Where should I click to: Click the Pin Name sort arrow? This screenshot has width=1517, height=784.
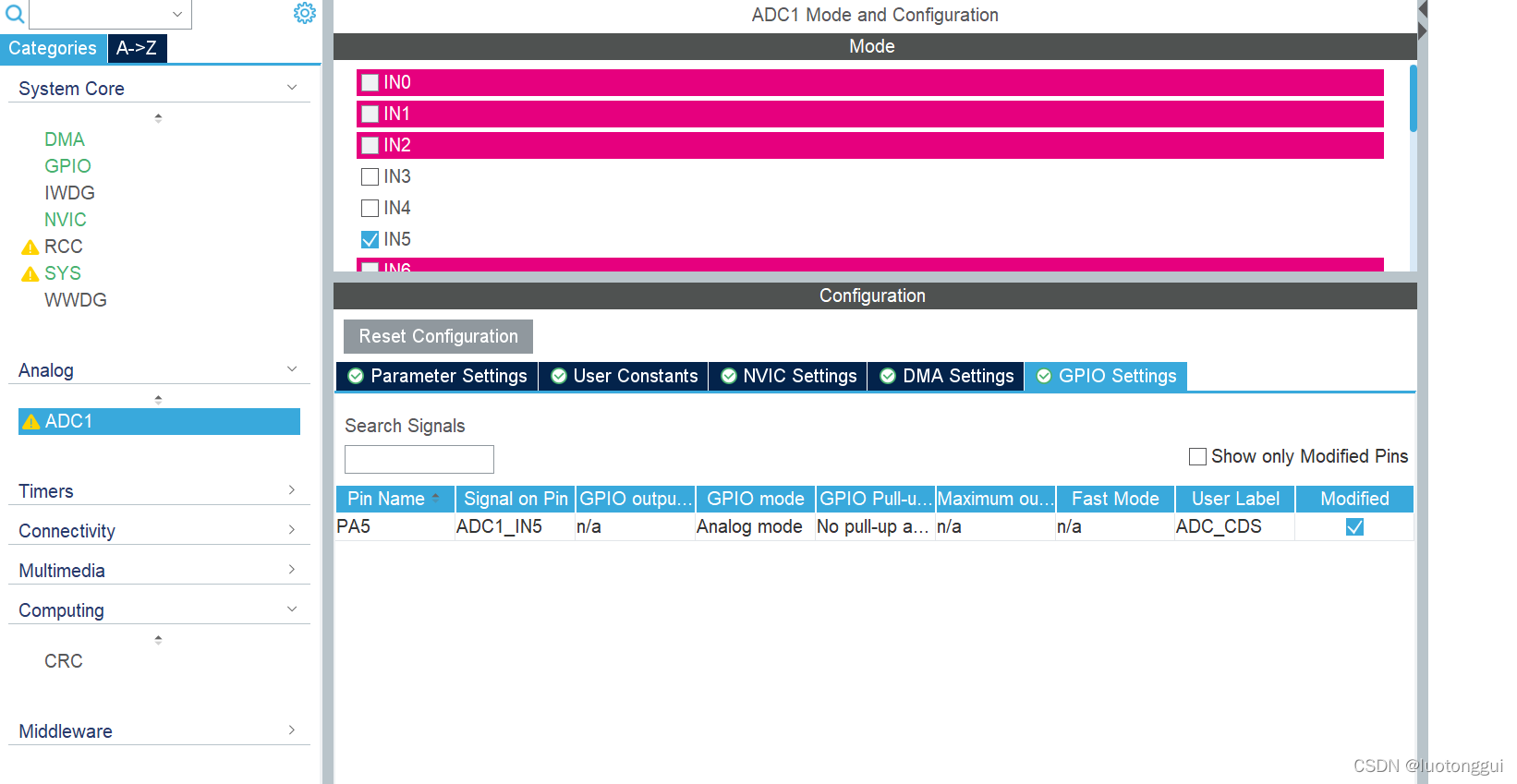[x=436, y=497]
